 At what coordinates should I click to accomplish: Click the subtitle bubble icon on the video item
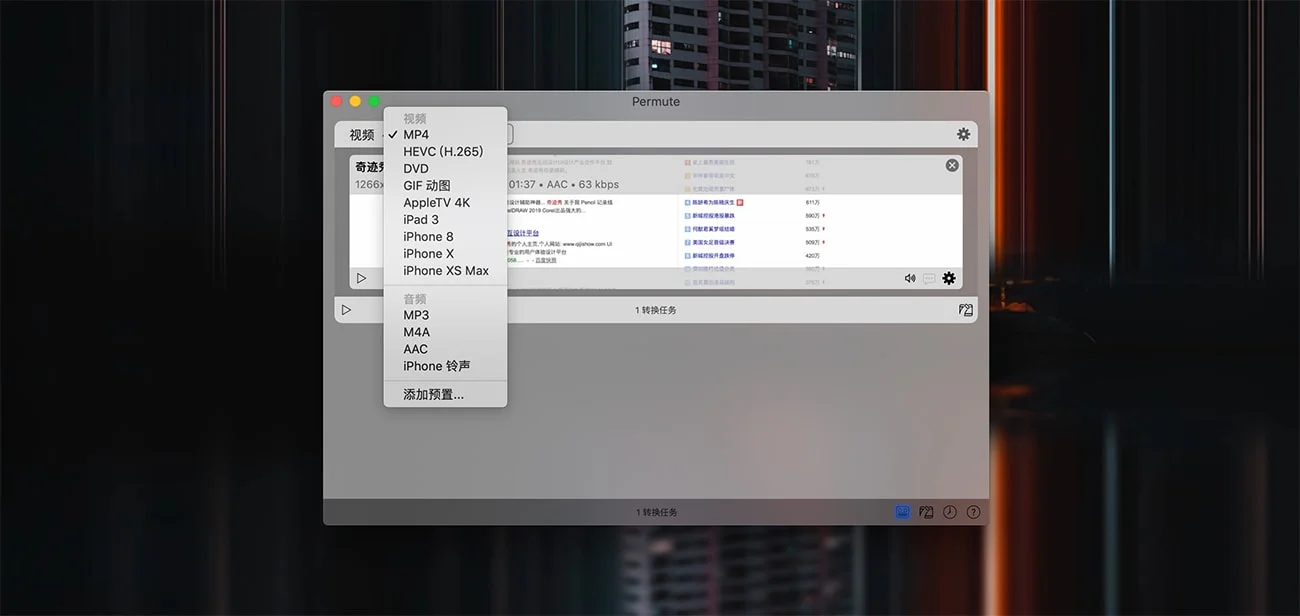[929, 279]
